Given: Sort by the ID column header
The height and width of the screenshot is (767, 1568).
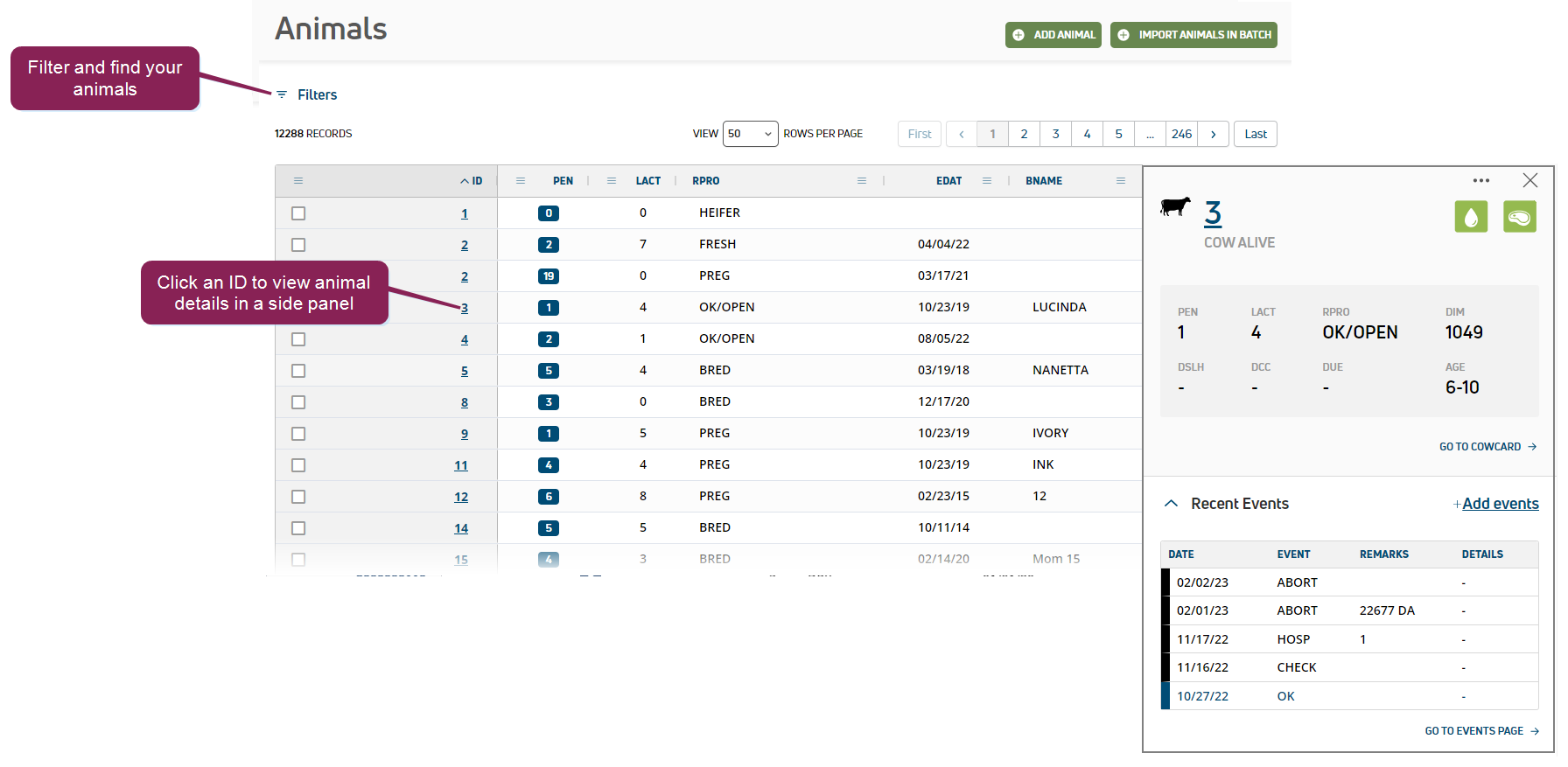Looking at the screenshot, I should click(472, 181).
